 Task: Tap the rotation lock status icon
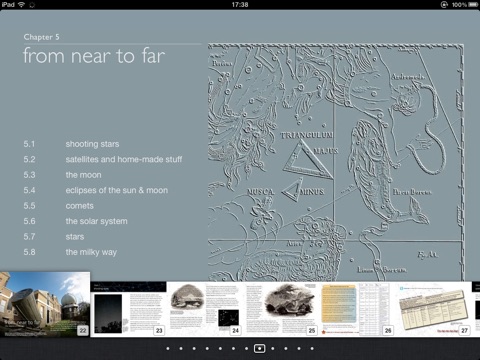tap(444, 5)
